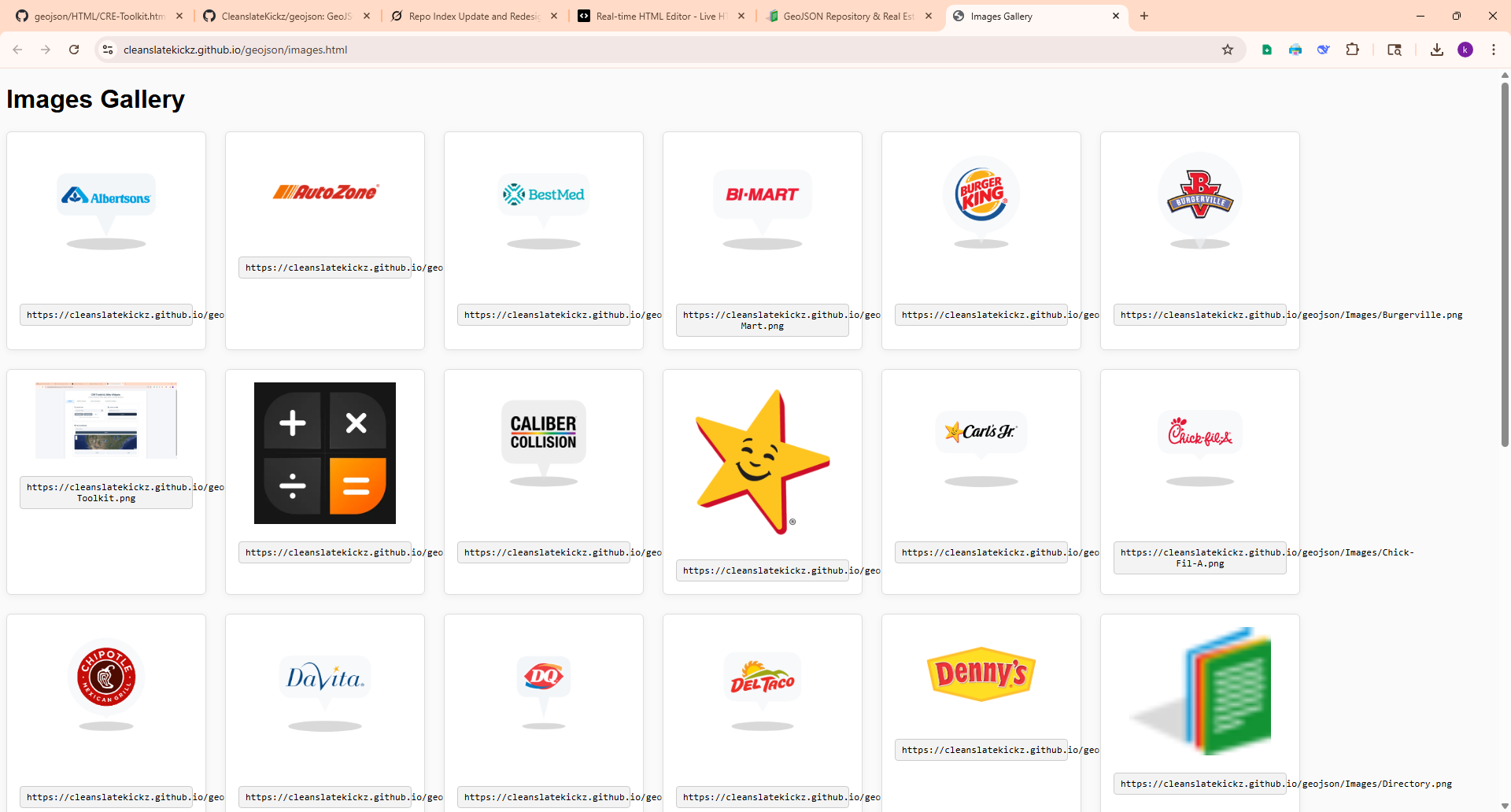Click the address bar URL

235,50
